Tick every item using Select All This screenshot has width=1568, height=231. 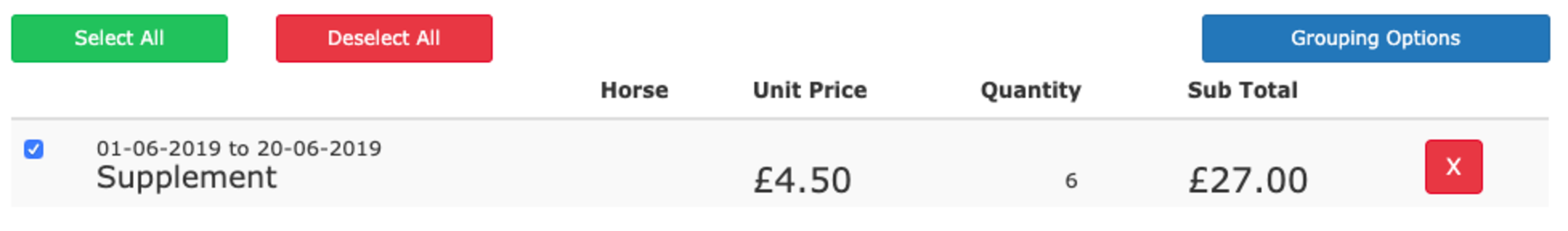pos(119,38)
